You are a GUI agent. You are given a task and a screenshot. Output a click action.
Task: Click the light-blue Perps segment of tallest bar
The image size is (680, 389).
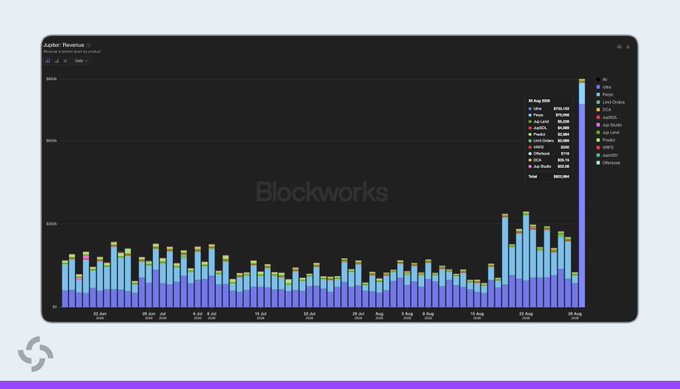(582, 94)
